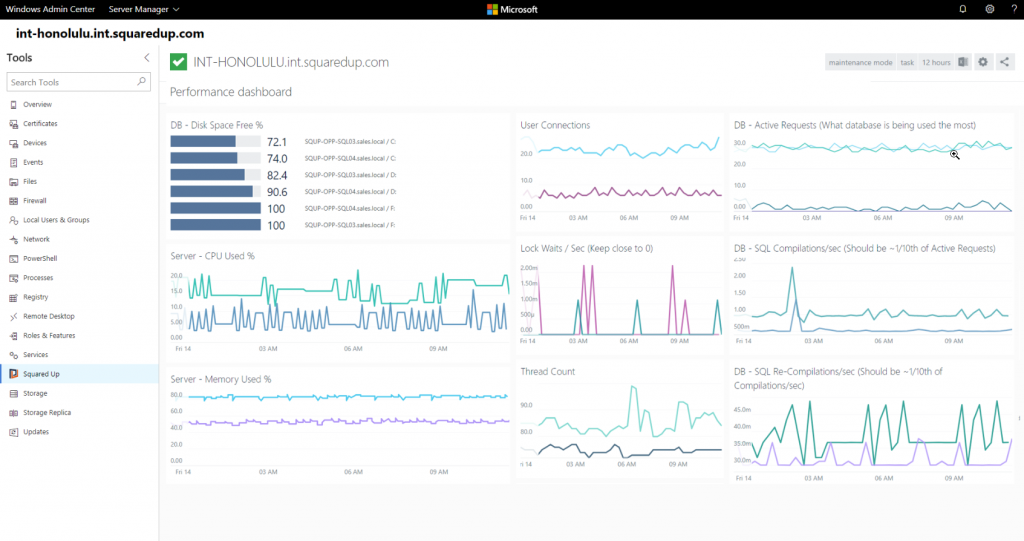1024x541 pixels.
Task: Open the 12 hours timeframe selector
Action: 936,62
